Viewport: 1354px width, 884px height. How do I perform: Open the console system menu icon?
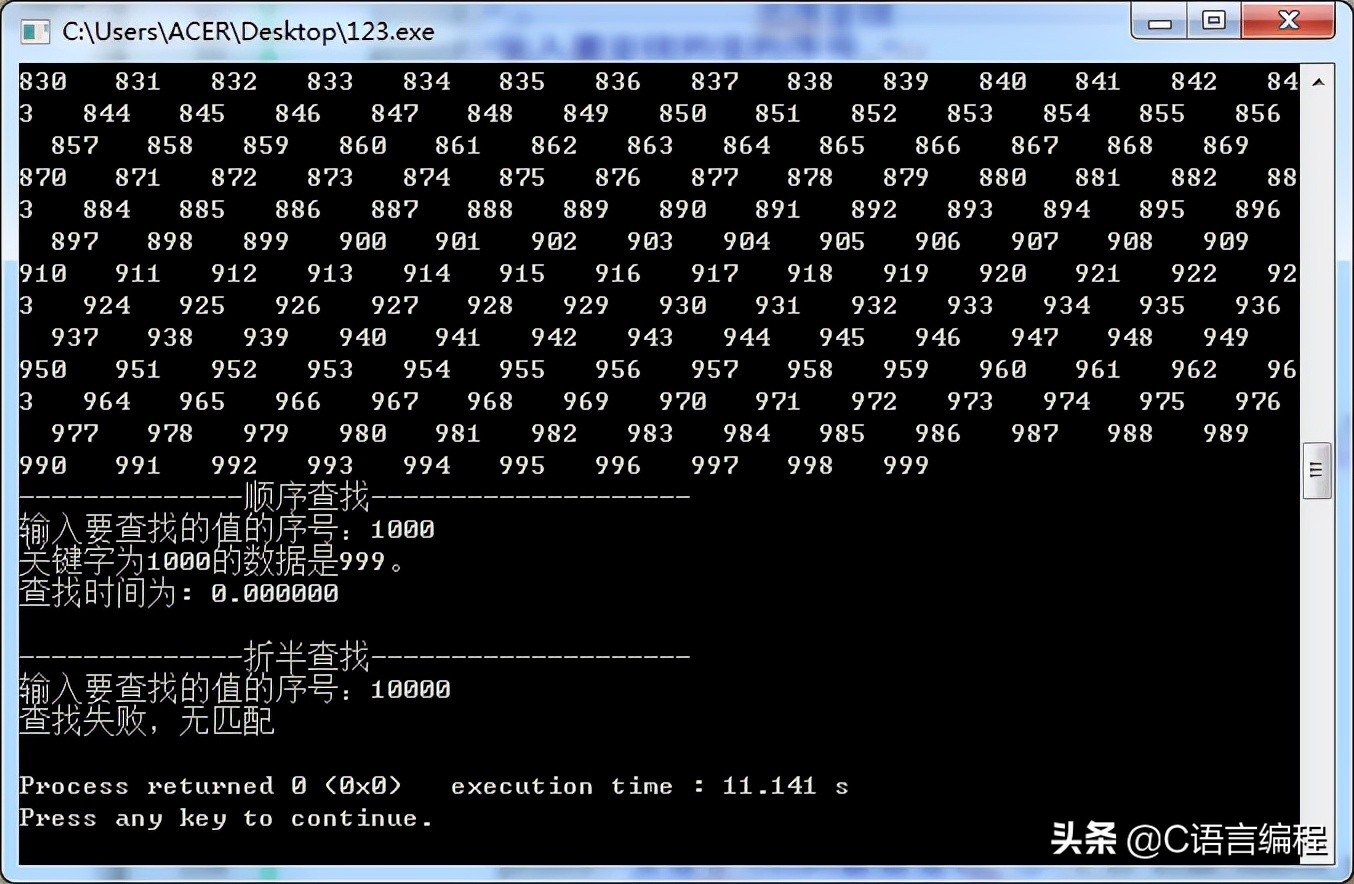[x=36, y=31]
